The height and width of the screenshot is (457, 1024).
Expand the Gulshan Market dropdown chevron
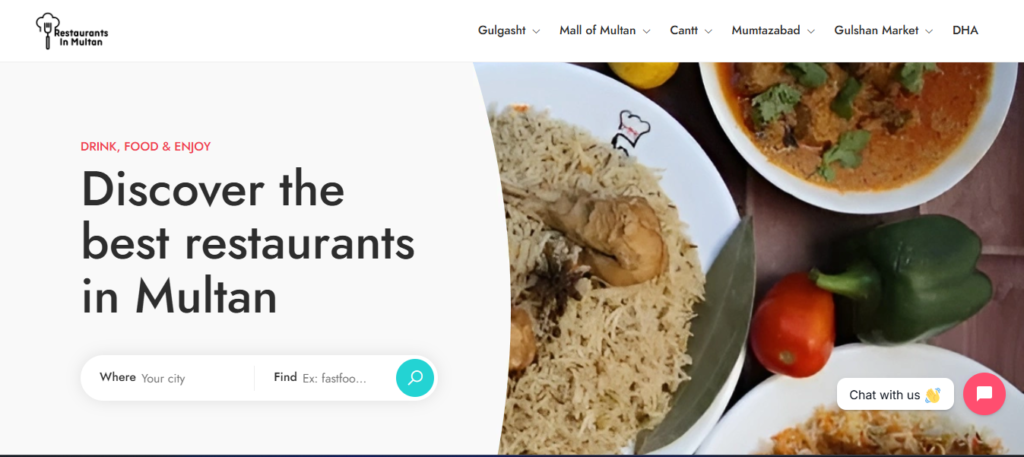coord(929,31)
